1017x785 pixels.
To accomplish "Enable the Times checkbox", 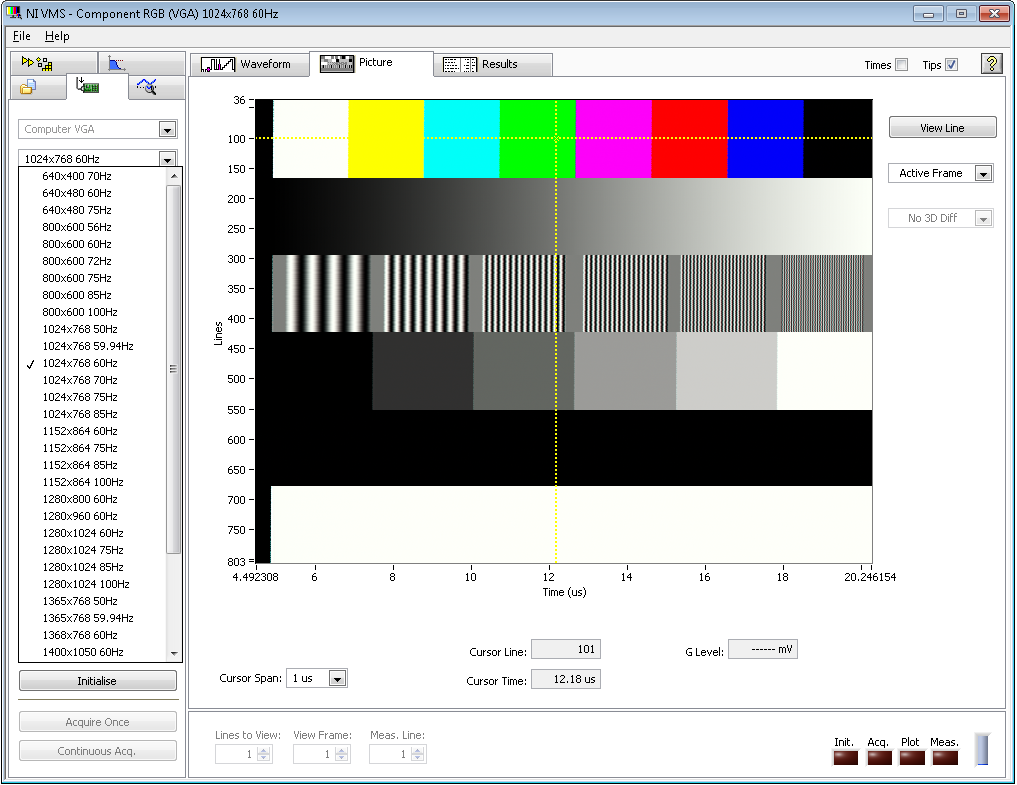I will pos(902,65).
